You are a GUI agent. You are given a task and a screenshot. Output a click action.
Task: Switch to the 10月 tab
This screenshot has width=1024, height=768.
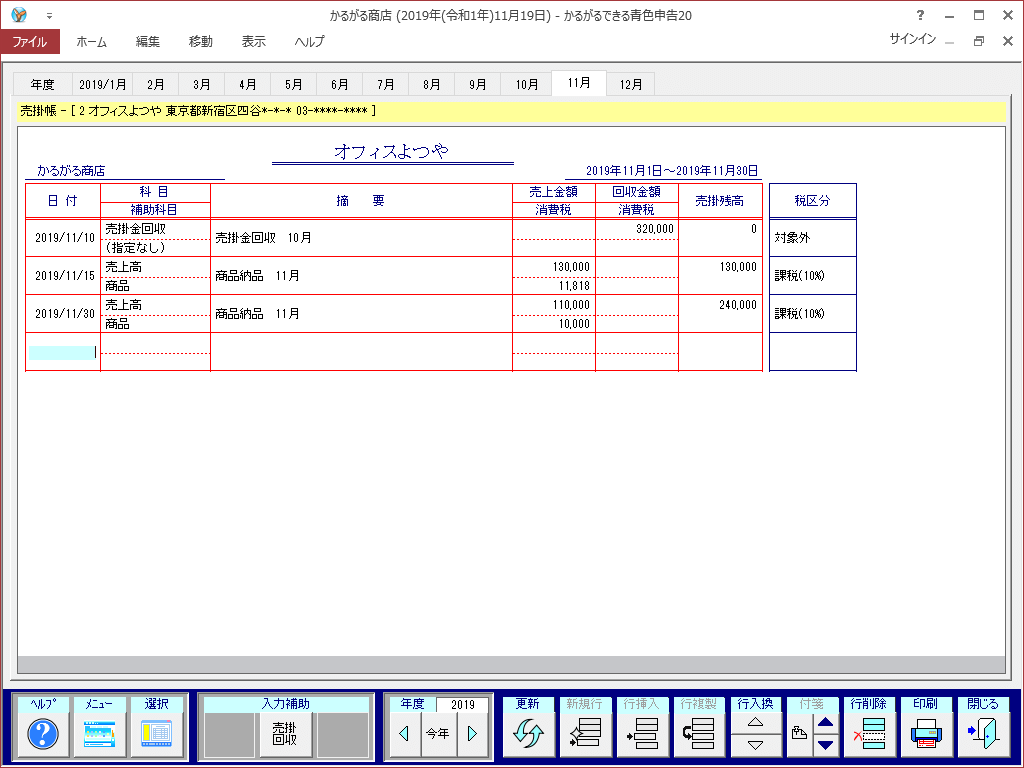point(526,84)
